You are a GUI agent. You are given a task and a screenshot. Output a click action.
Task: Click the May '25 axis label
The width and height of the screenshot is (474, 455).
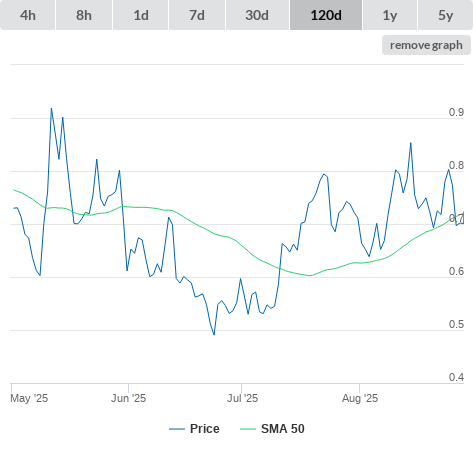(29, 398)
